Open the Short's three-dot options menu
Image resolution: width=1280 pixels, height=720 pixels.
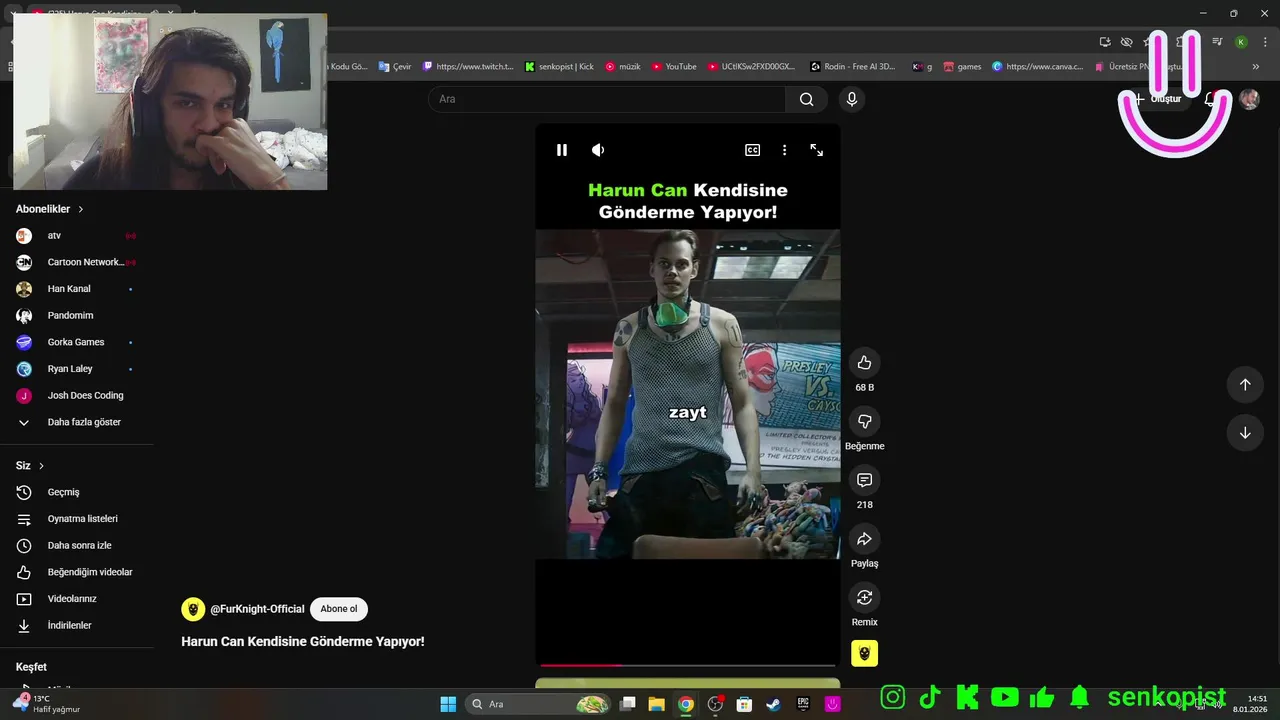click(784, 150)
